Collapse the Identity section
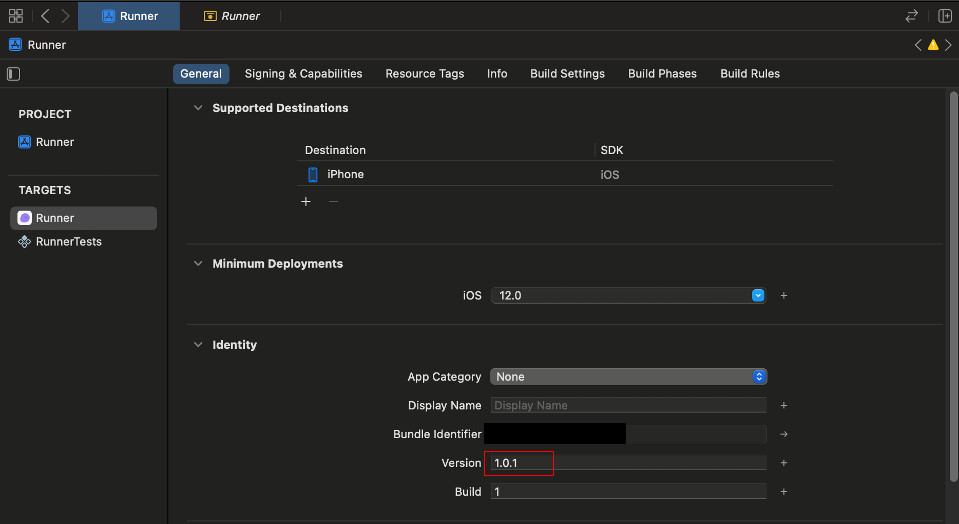 tap(198, 344)
